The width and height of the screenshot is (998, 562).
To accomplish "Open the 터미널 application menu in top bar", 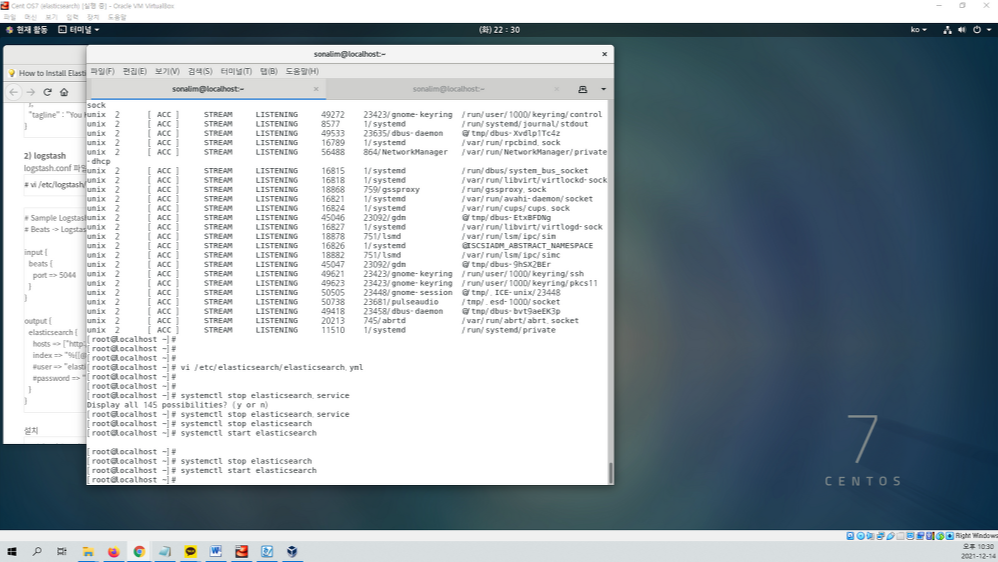I will 79,30.
